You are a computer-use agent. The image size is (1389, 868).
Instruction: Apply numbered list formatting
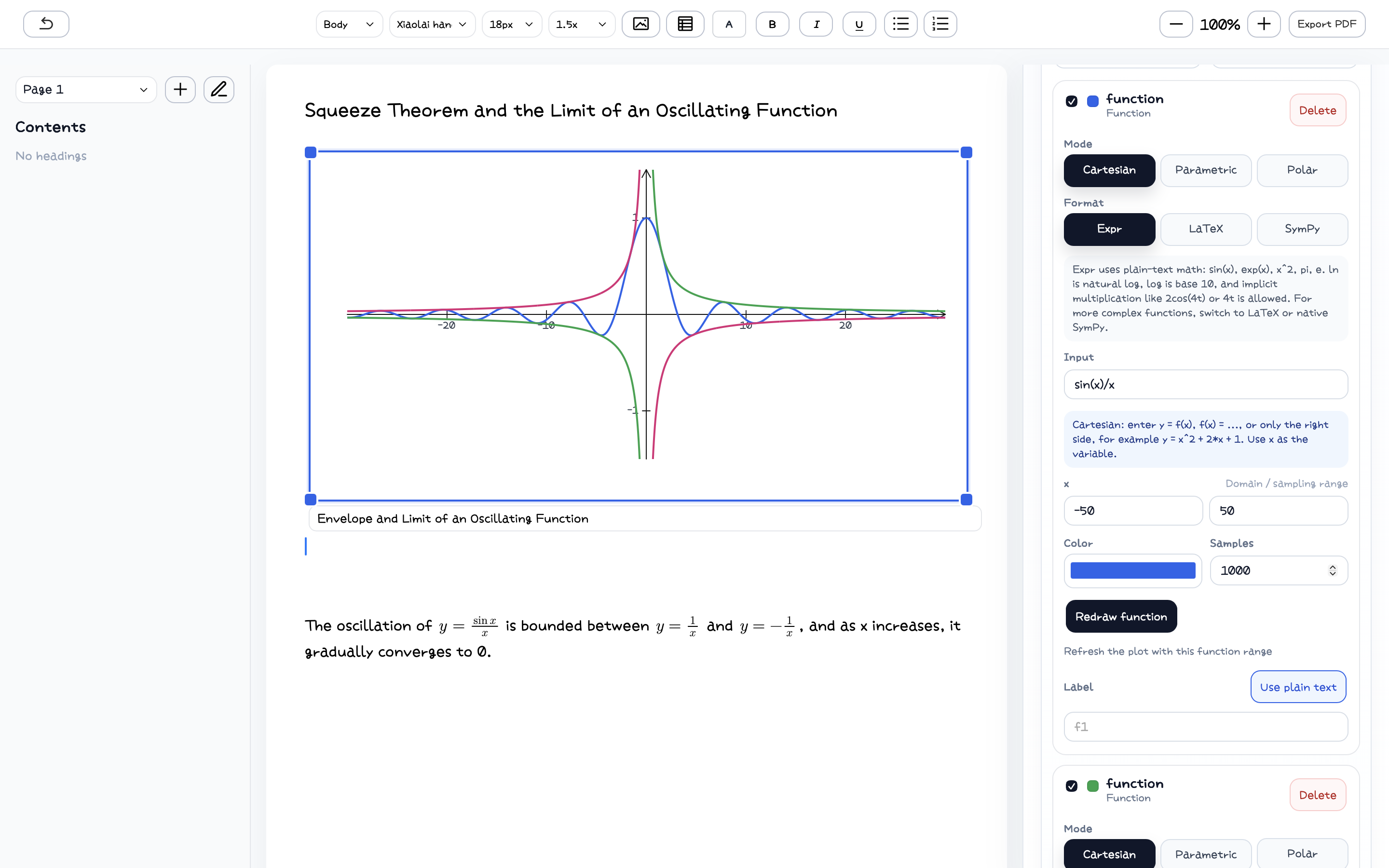coord(940,24)
